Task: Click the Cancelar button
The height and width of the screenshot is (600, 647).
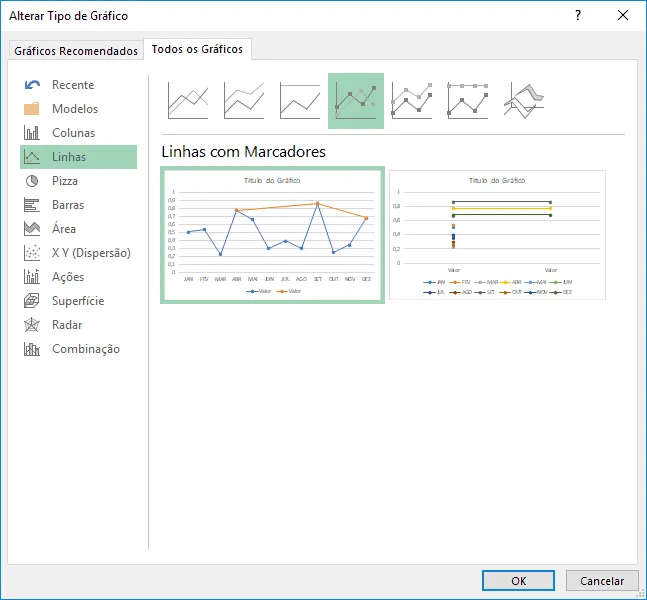Action: [x=602, y=581]
